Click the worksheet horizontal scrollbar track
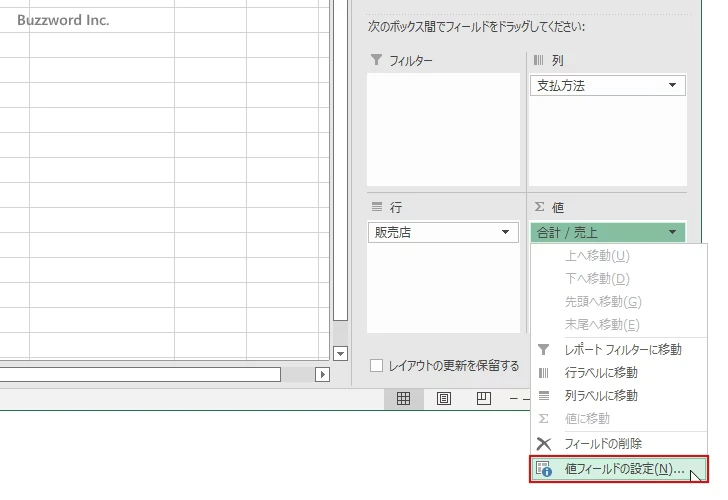Image resolution: width=728 pixels, height=500 pixels. click(x=297, y=374)
